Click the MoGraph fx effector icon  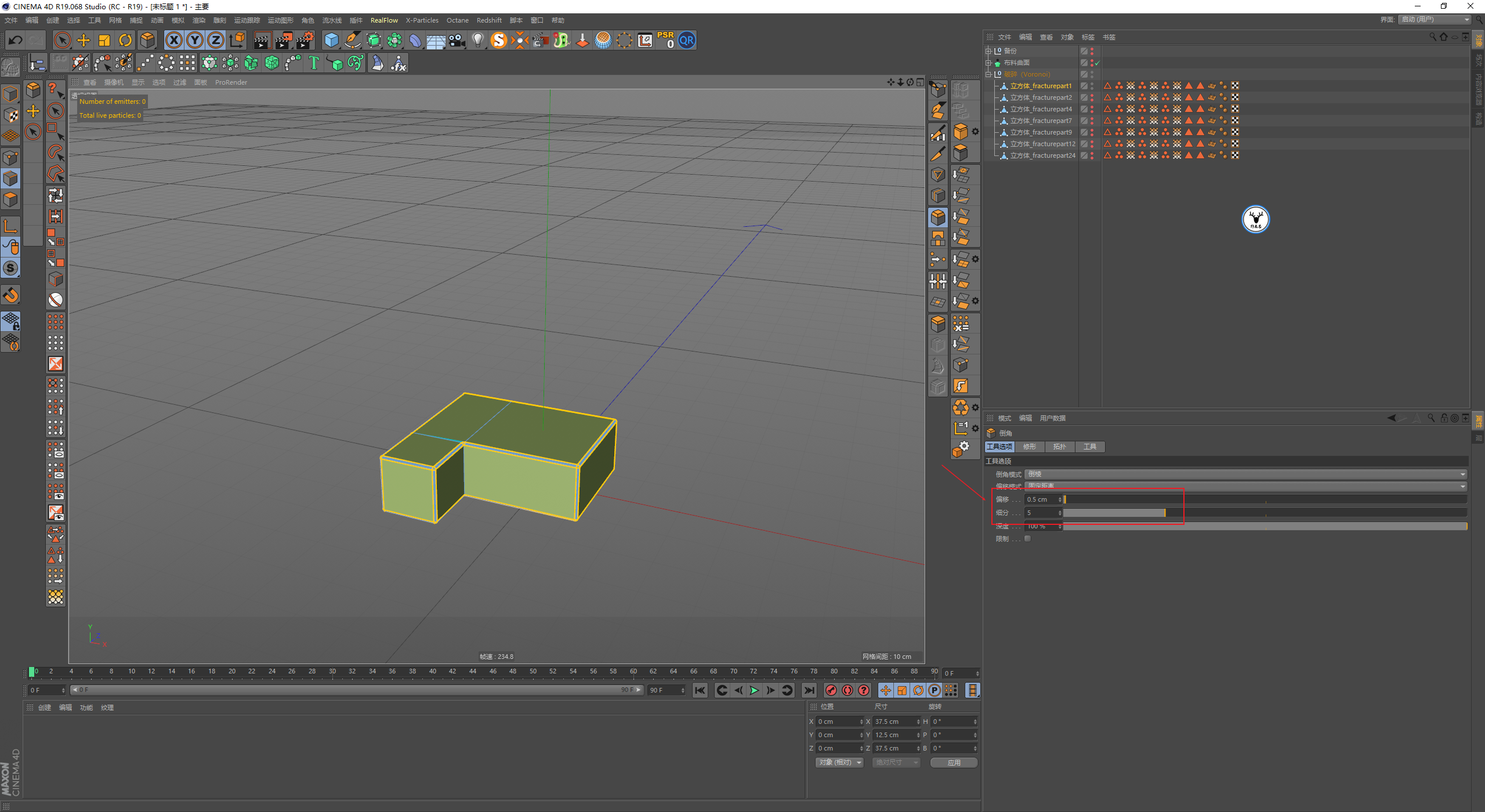[399, 63]
